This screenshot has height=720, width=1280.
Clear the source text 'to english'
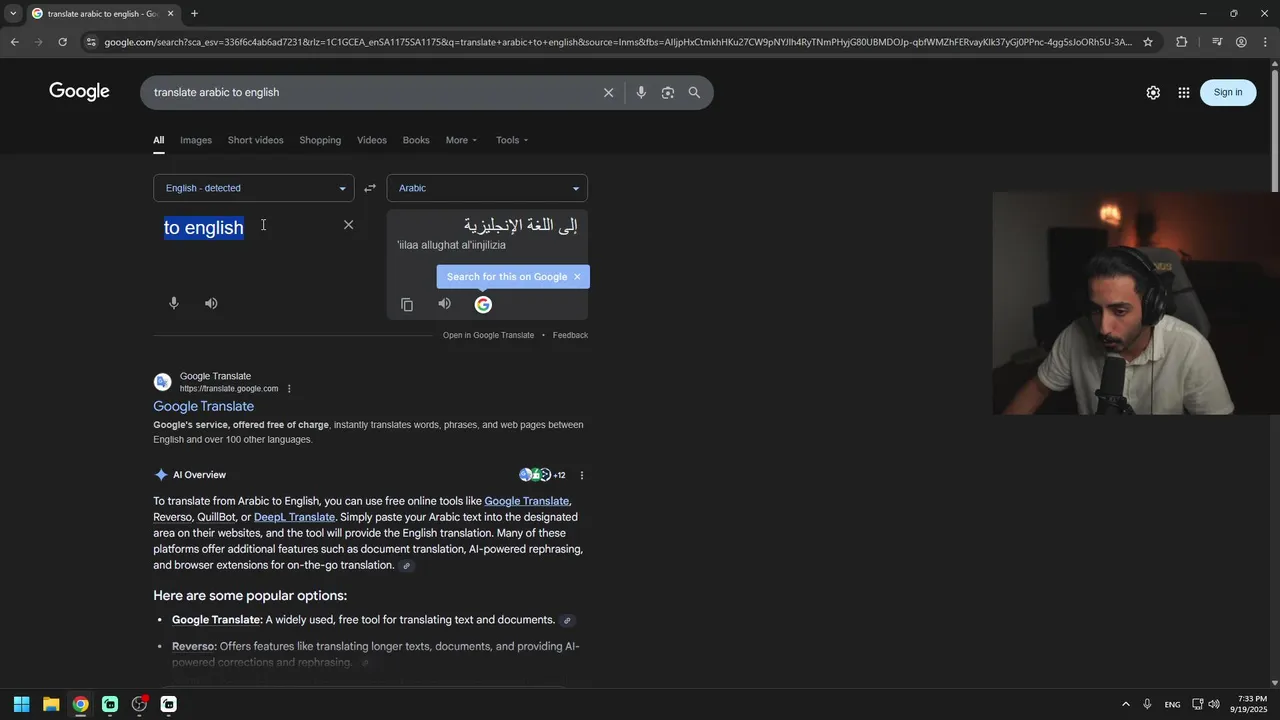[x=348, y=225]
